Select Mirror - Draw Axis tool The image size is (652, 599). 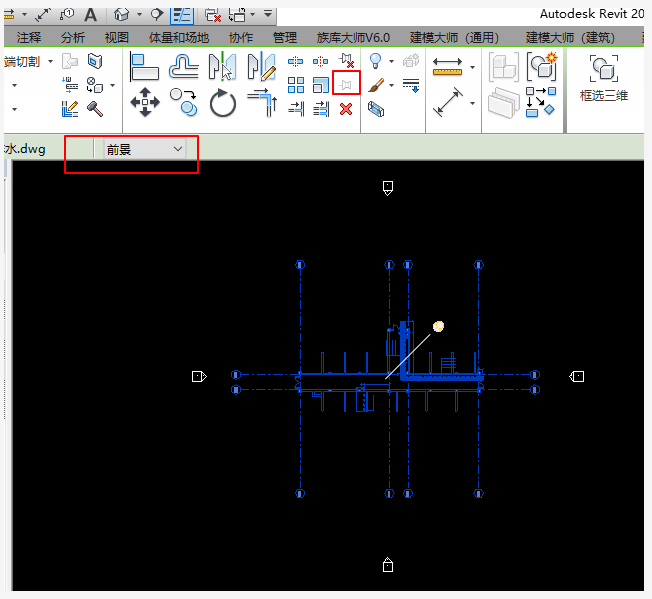[261, 66]
